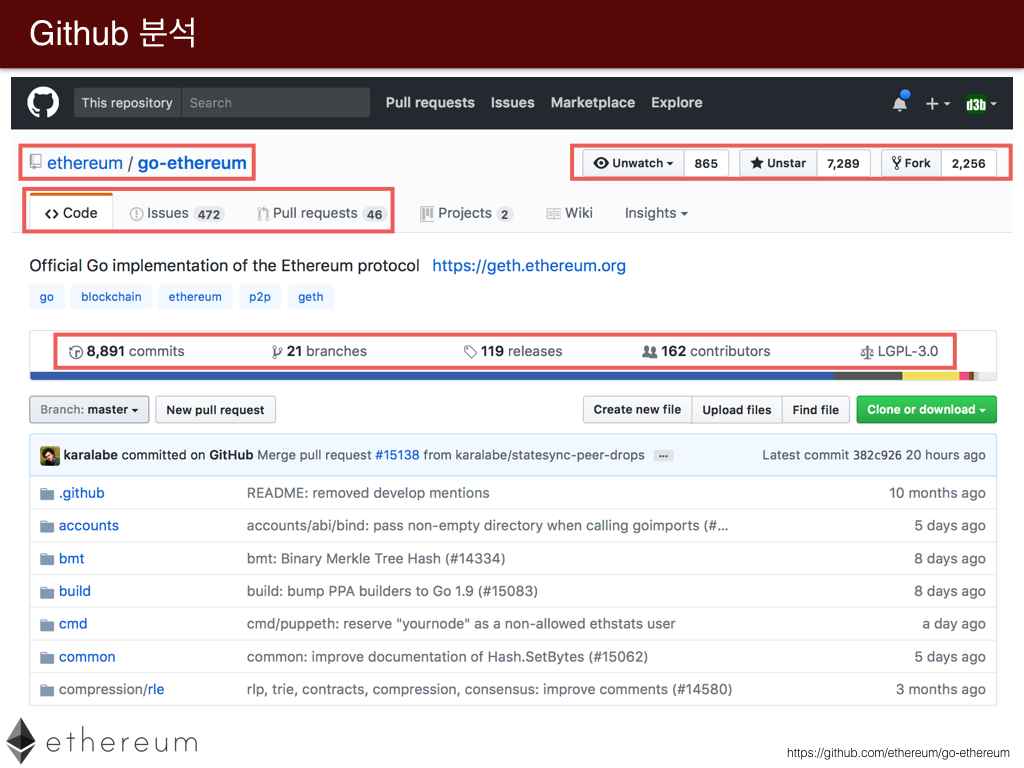This screenshot has width=1024, height=768.
Task: Open the d3b user avatar menu
Action: click(x=981, y=103)
